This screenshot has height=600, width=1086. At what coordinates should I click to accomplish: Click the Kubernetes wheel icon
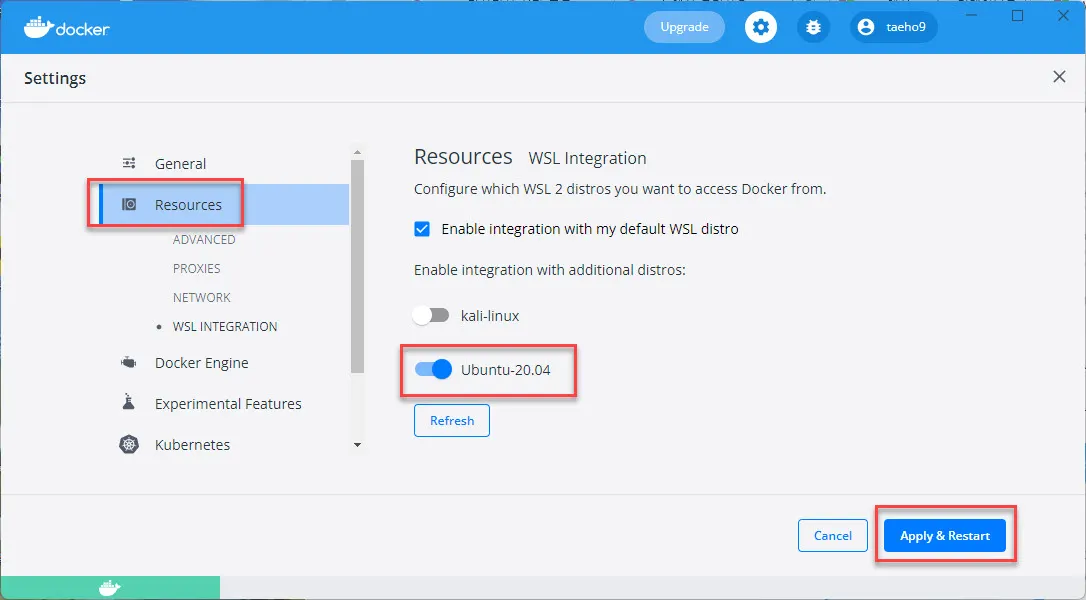(128, 444)
